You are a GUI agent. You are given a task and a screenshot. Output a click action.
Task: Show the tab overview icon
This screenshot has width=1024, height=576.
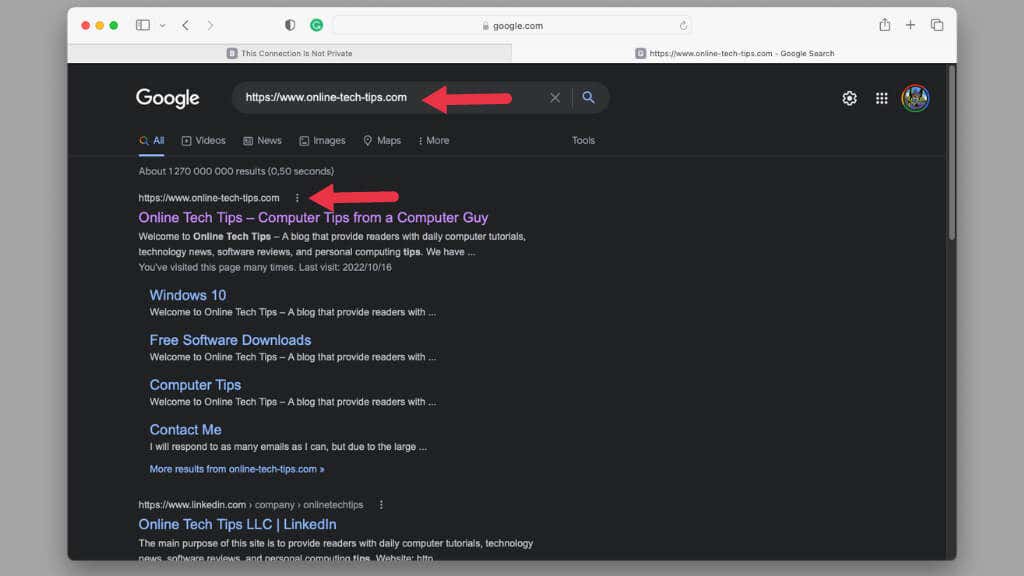[x=936, y=25]
